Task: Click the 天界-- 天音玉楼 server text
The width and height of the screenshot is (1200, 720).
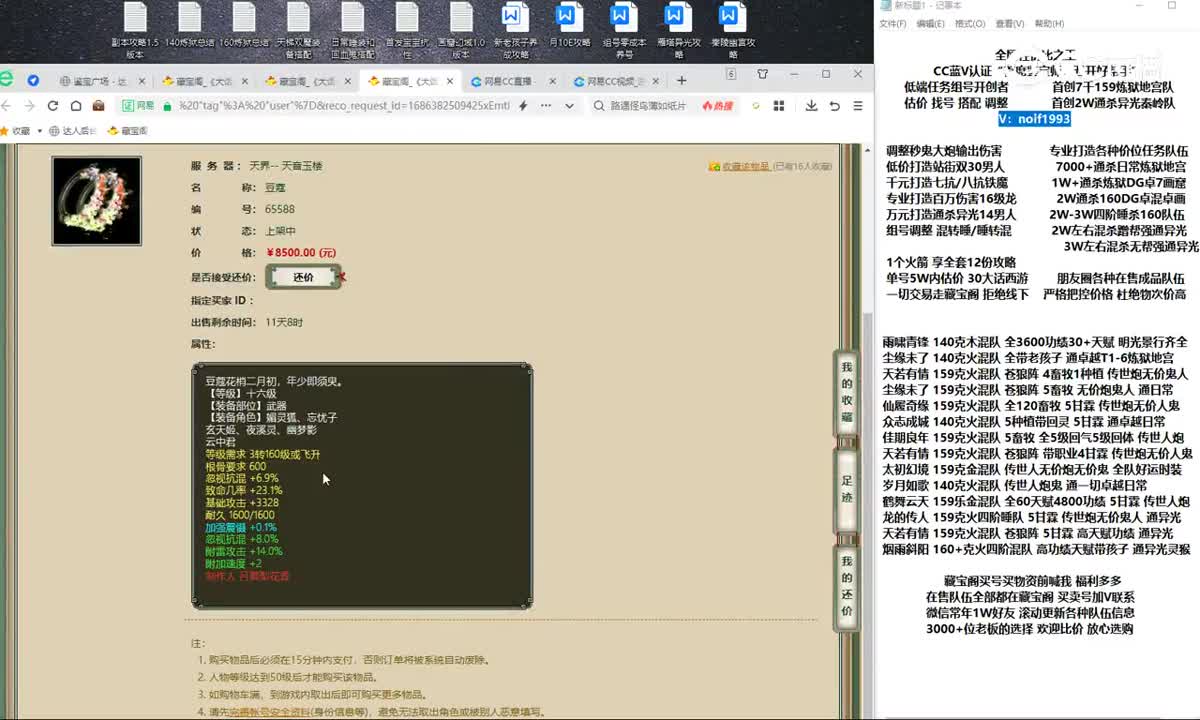Action: pos(286,166)
